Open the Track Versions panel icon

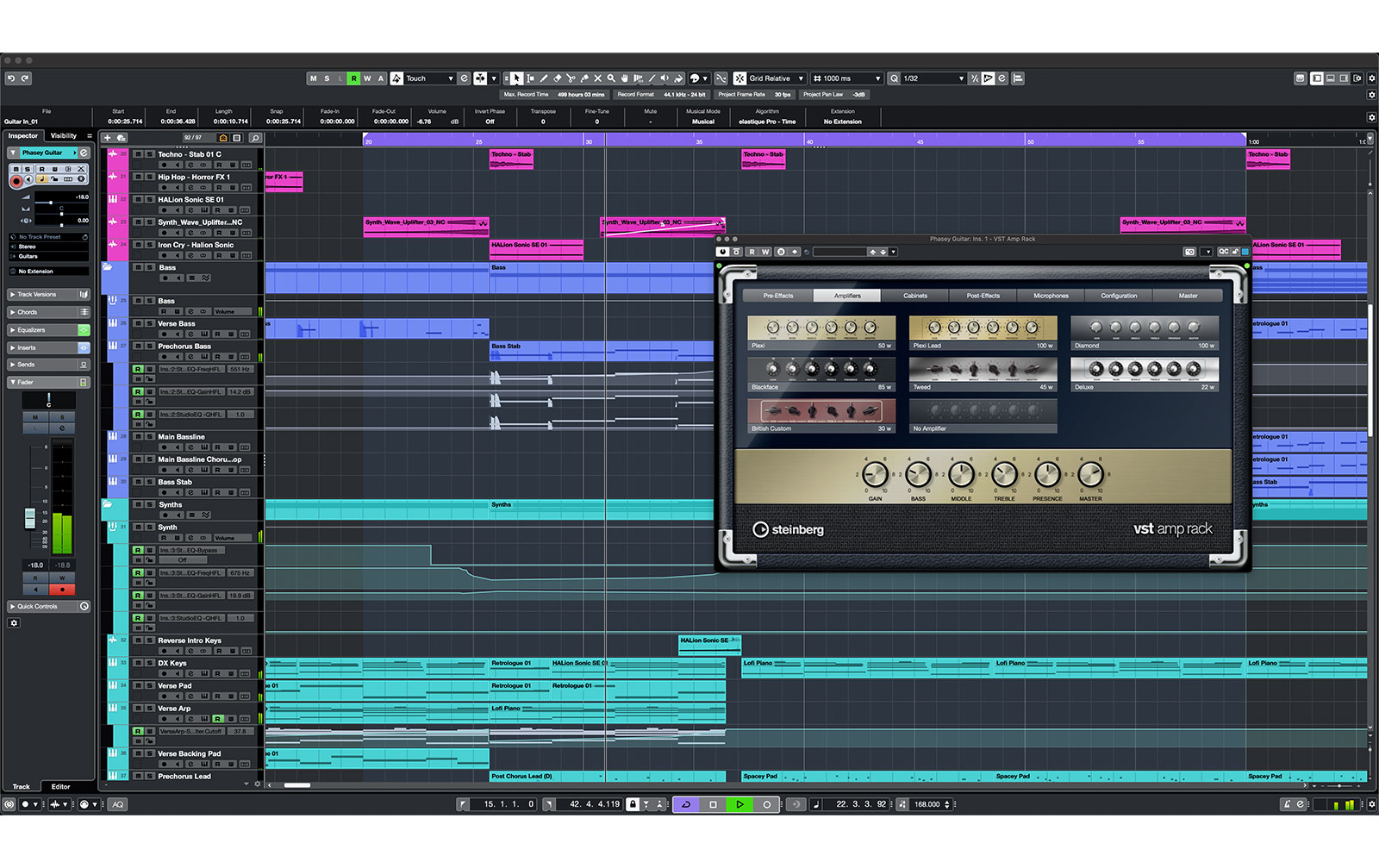tap(84, 295)
